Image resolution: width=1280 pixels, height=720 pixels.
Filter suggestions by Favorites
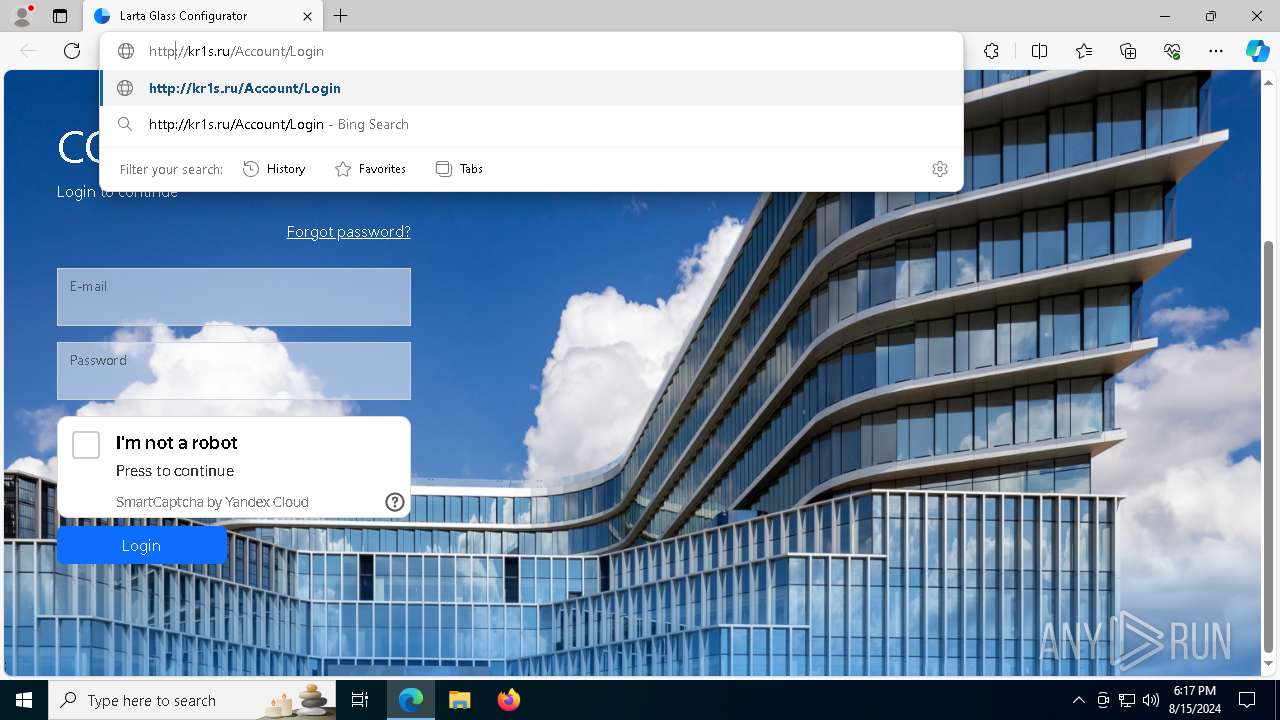(x=370, y=169)
